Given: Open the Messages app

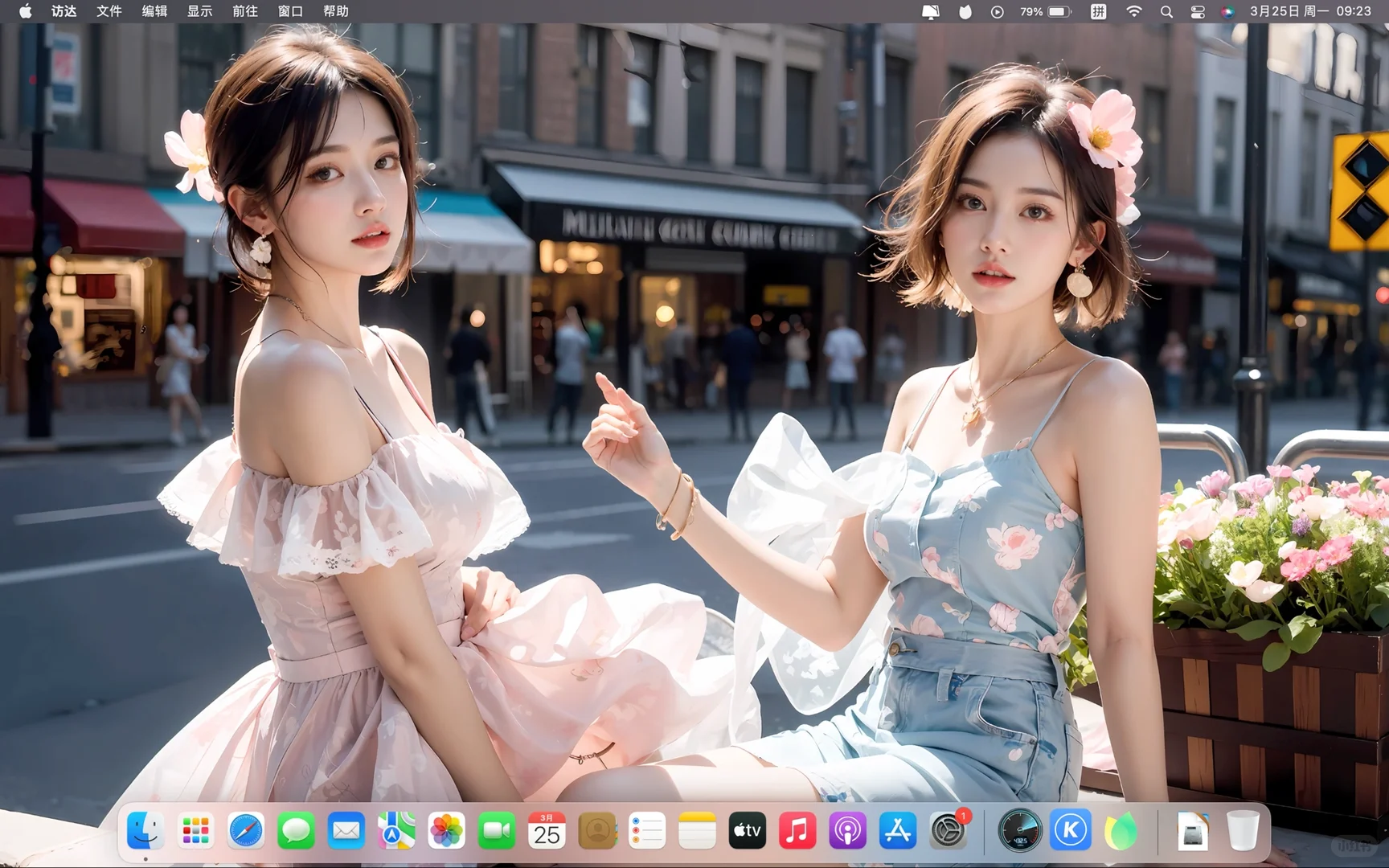Looking at the screenshot, I should [296, 830].
